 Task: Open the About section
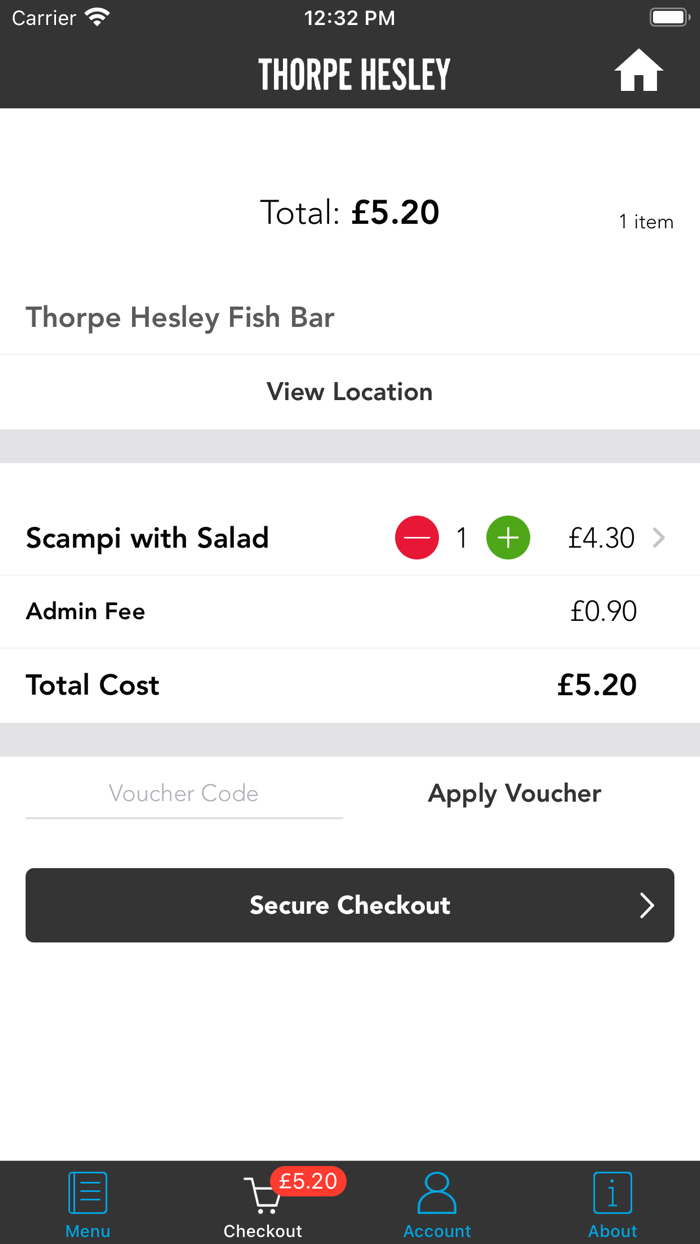(612, 1202)
